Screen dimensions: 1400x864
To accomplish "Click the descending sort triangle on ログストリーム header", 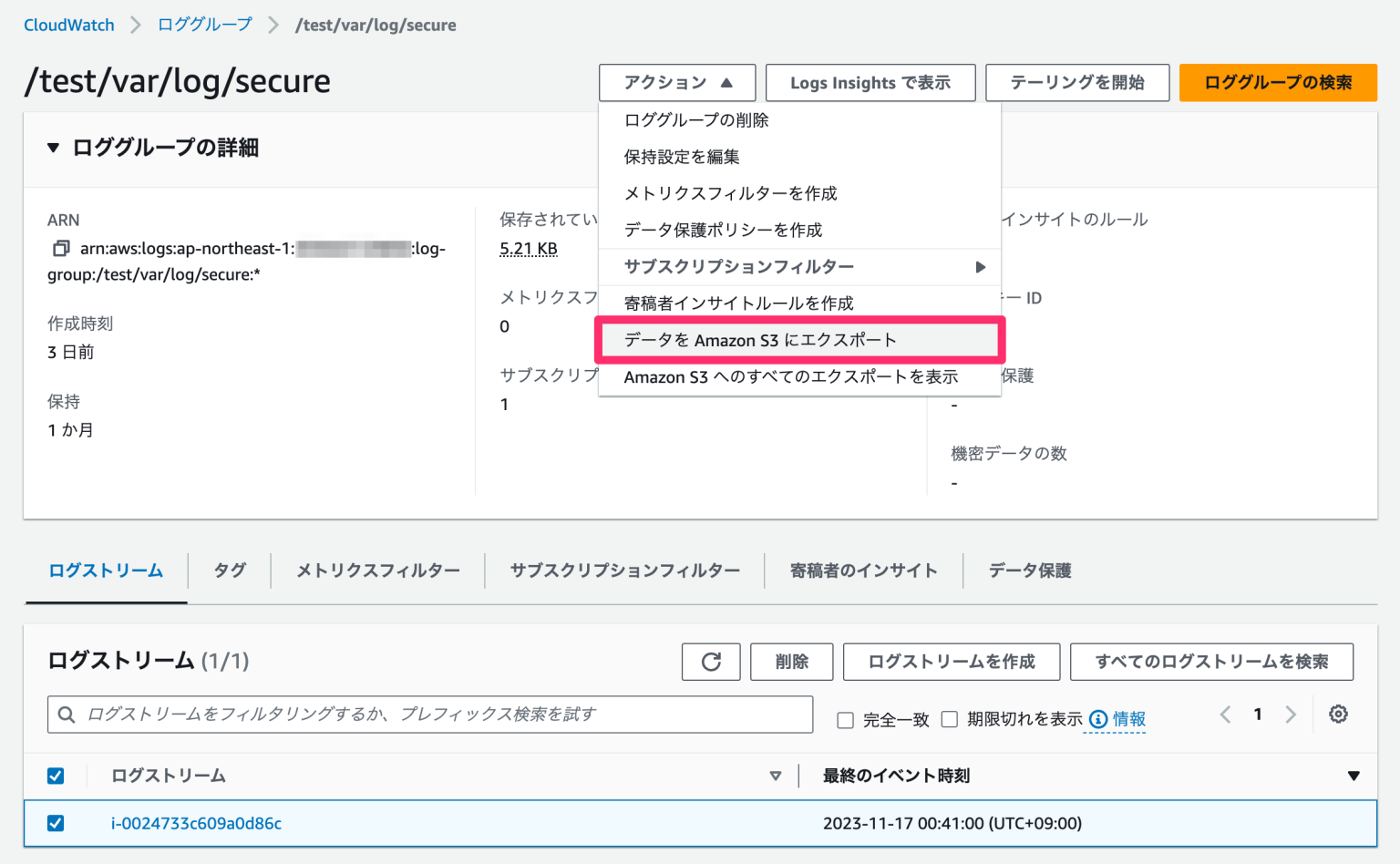I will pos(776,776).
